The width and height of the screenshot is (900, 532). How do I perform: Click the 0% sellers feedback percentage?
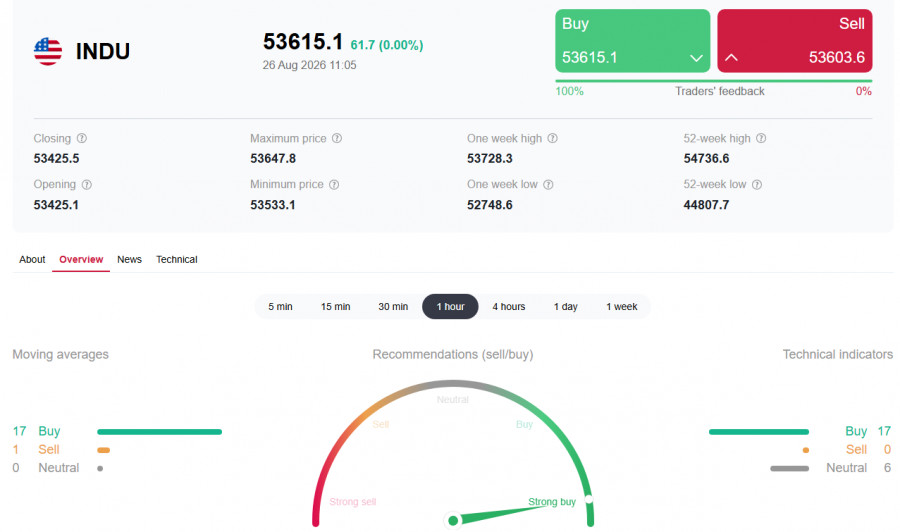[x=863, y=91]
